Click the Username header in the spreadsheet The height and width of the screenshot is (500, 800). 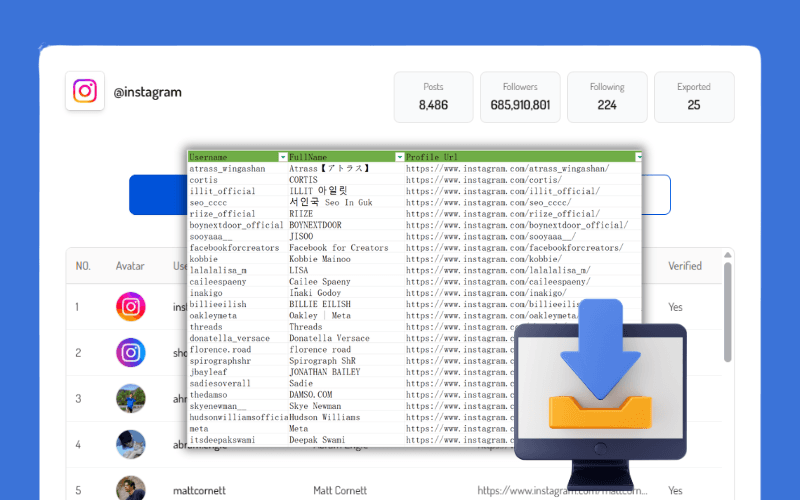(208, 157)
